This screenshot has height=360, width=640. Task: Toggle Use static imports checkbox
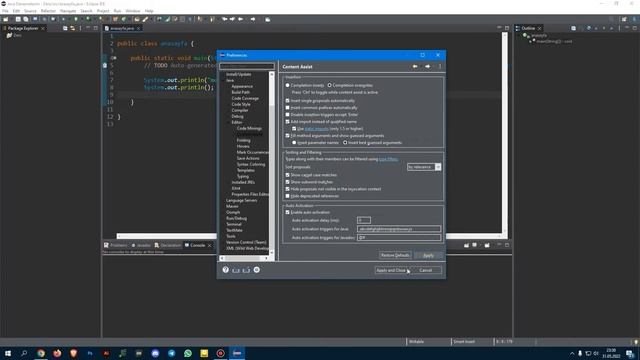[294, 129]
